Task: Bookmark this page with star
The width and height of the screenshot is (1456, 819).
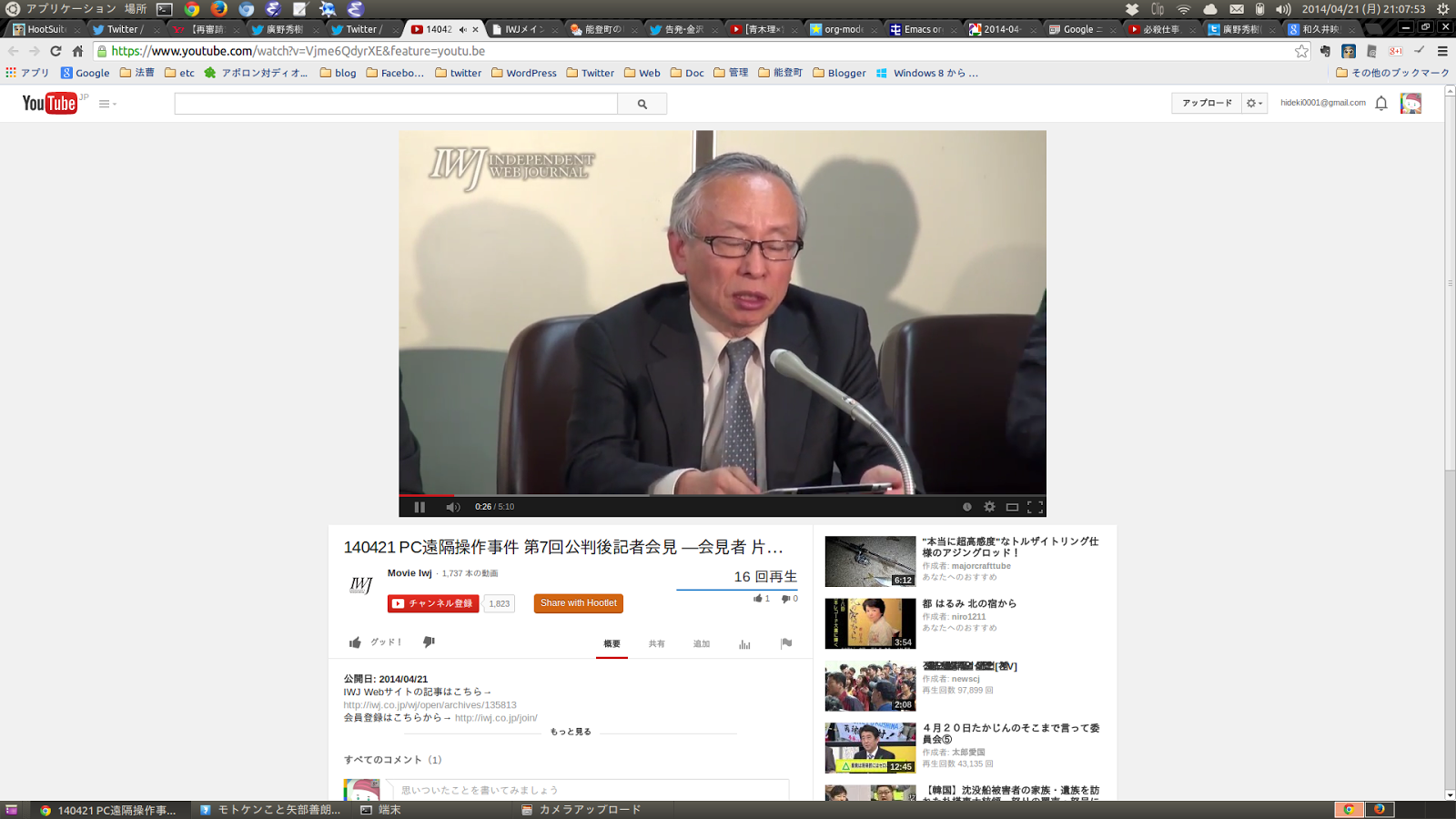Action: (1301, 51)
